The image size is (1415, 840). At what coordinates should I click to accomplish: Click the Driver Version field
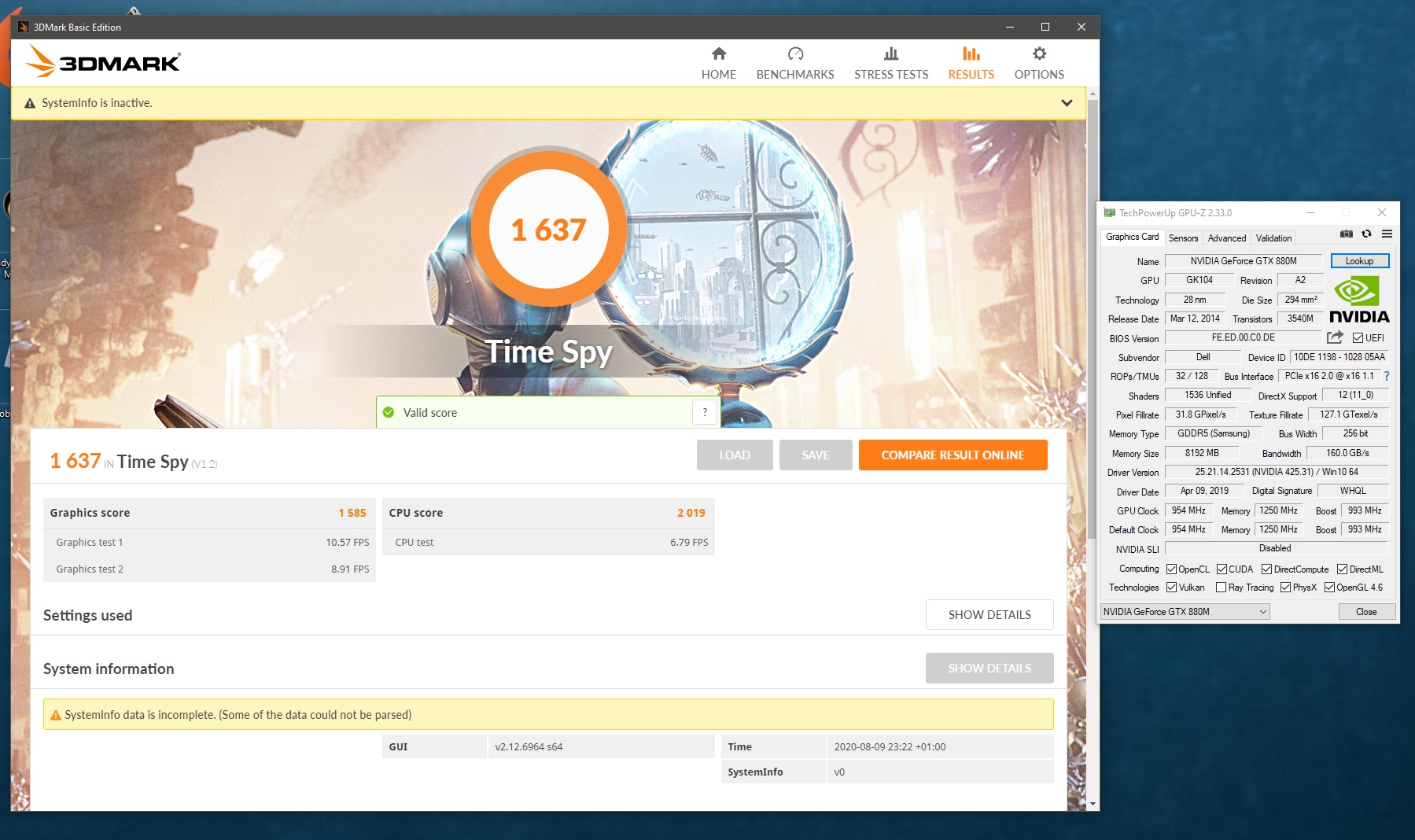click(x=1276, y=472)
